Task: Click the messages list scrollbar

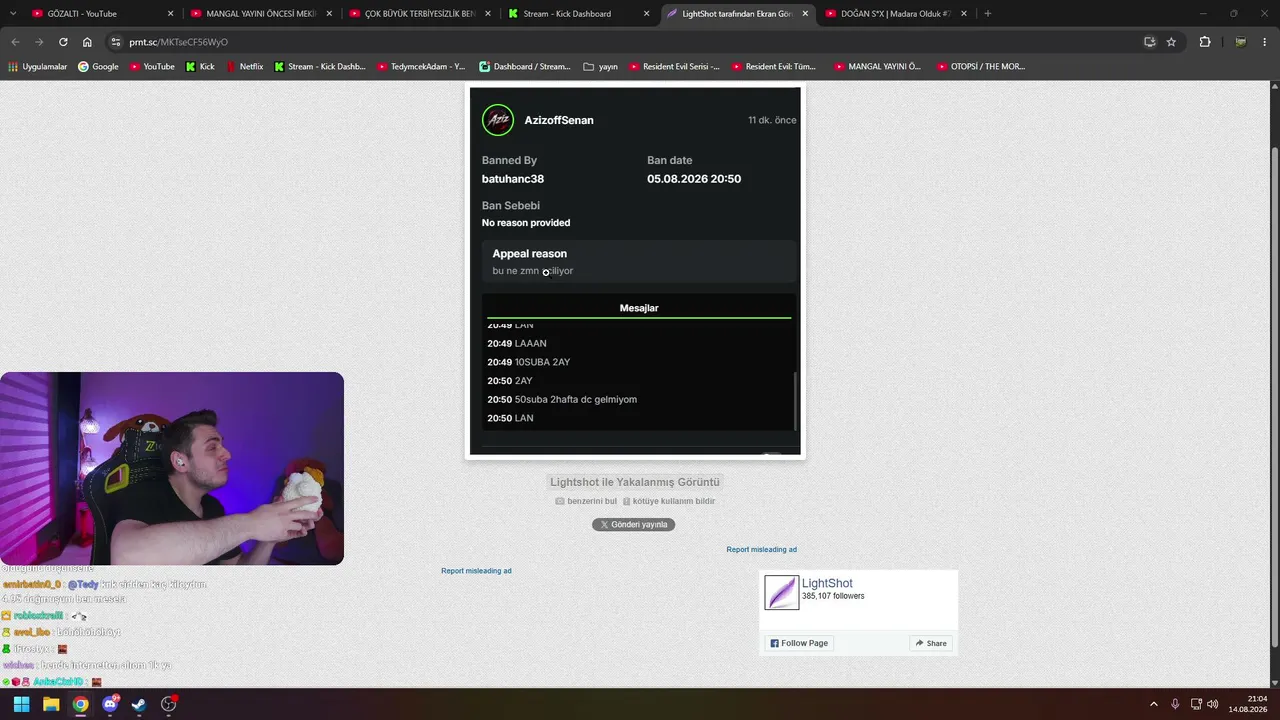Action: (x=795, y=400)
